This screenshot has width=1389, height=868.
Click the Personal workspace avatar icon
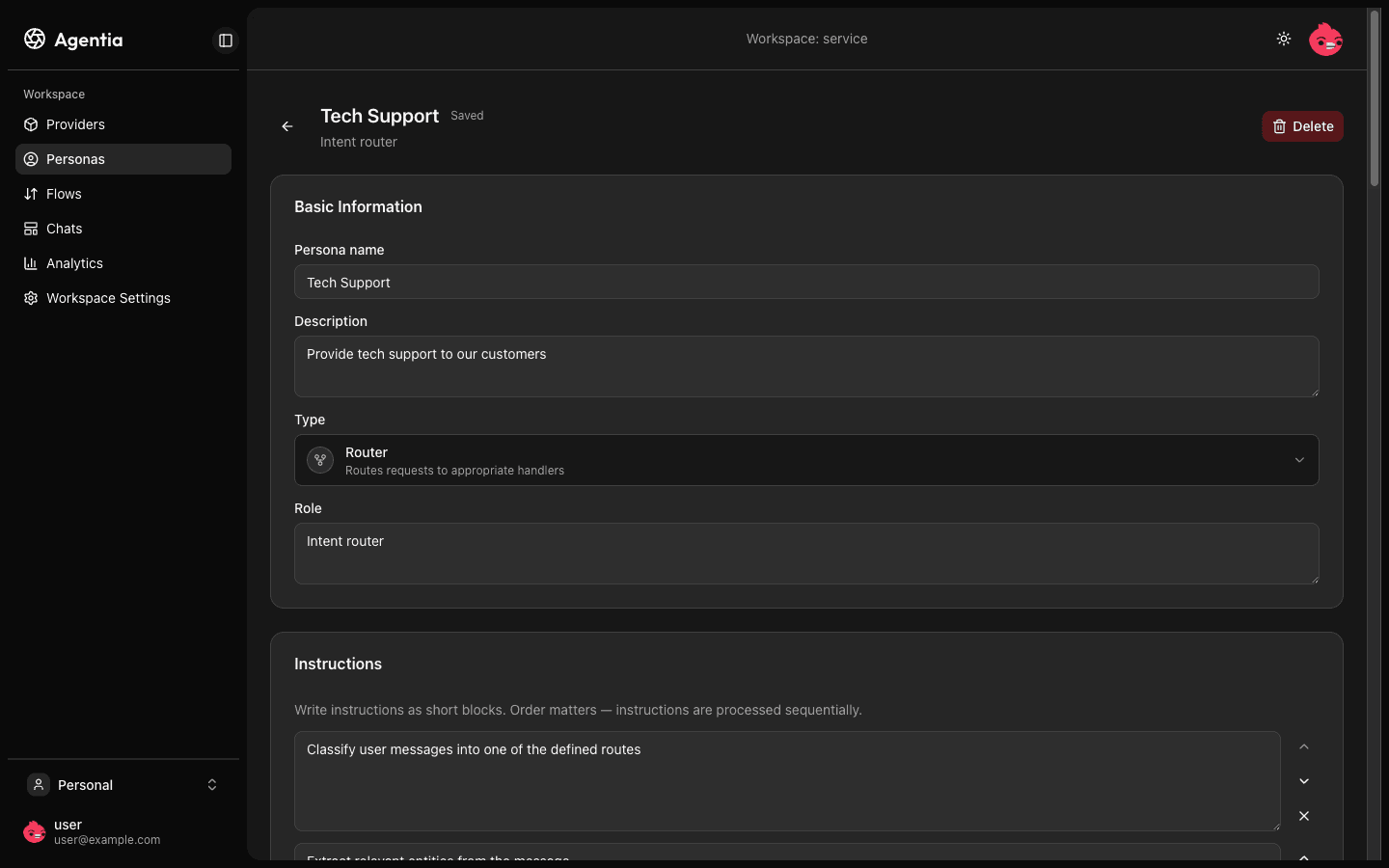[x=39, y=785]
